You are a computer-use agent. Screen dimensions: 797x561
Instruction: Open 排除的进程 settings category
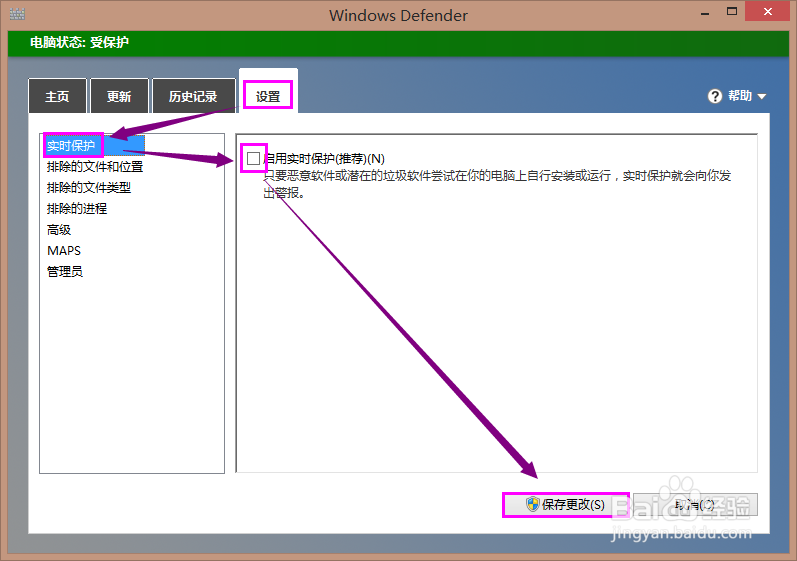(77, 208)
